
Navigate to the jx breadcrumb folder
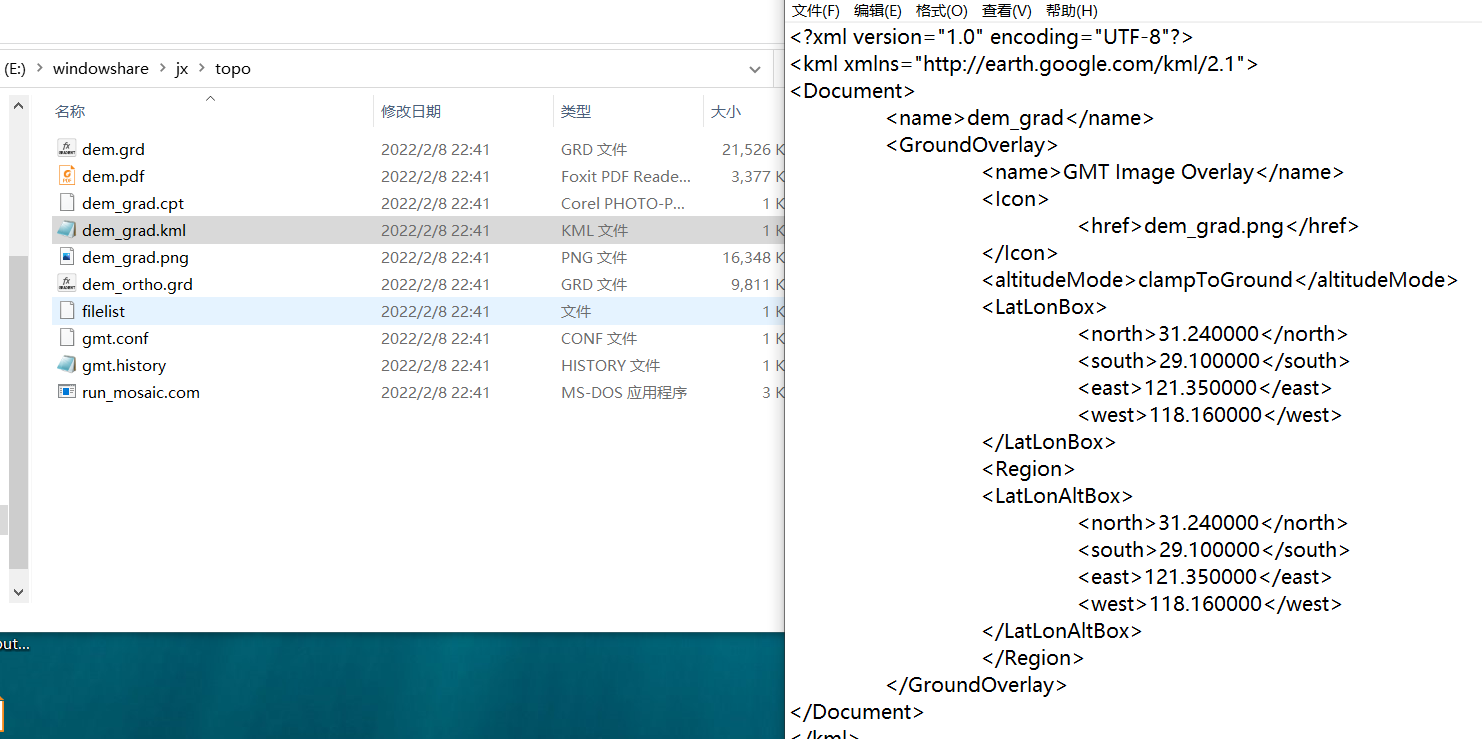coord(182,68)
